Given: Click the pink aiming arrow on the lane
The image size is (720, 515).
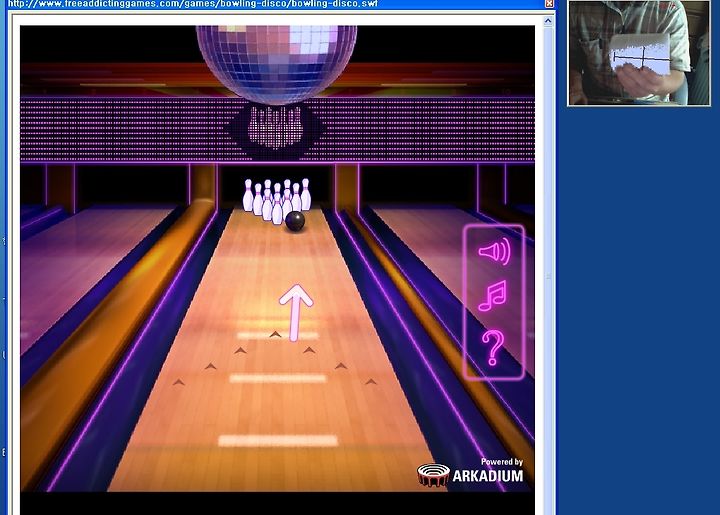Looking at the screenshot, I should pyautogui.click(x=296, y=313).
